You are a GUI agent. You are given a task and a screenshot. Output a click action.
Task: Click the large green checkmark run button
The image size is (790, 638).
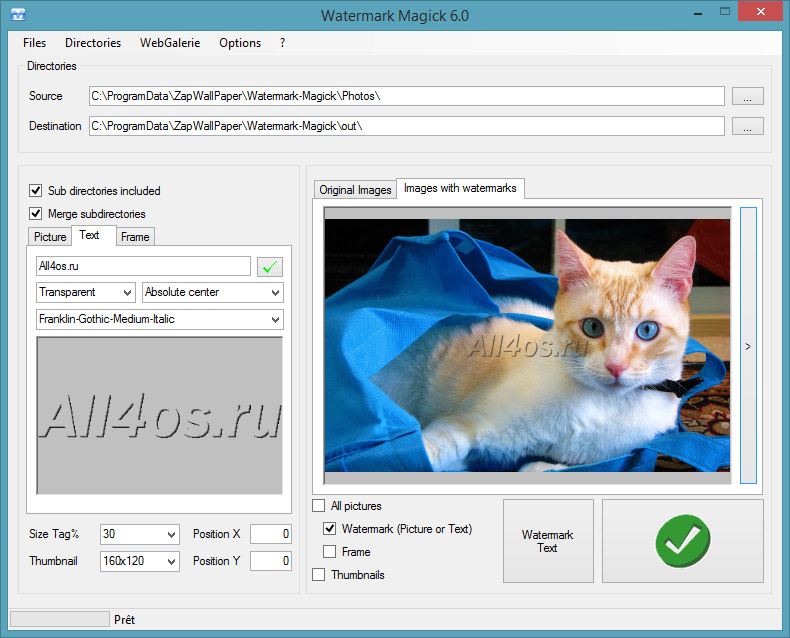(x=683, y=541)
